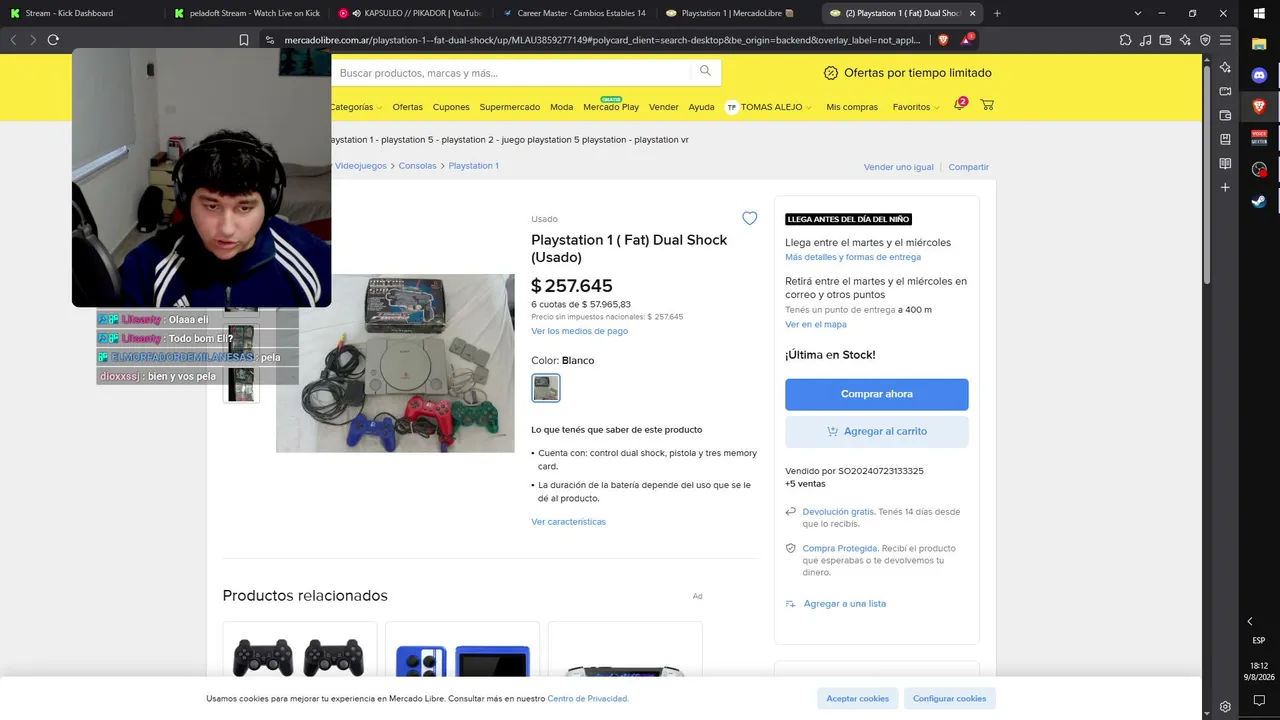Viewport: 1280px width, 720px height.
Task: Open Ver los medios de pago link
Action: click(580, 331)
